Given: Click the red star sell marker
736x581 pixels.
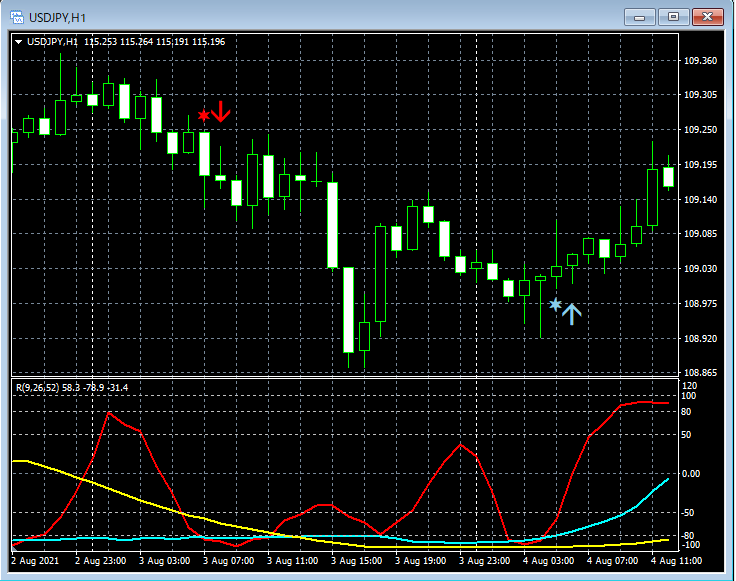Looking at the screenshot, I should coord(203,115).
